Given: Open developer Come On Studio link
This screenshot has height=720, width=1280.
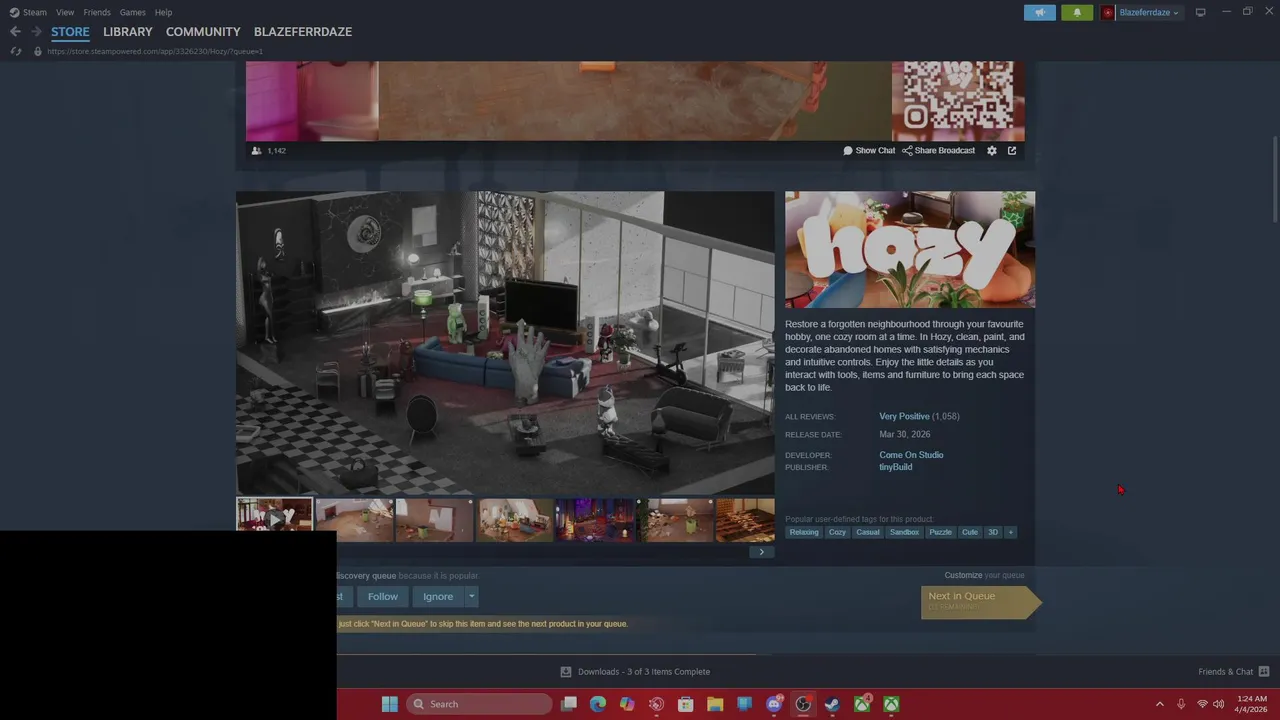Looking at the screenshot, I should 911,455.
